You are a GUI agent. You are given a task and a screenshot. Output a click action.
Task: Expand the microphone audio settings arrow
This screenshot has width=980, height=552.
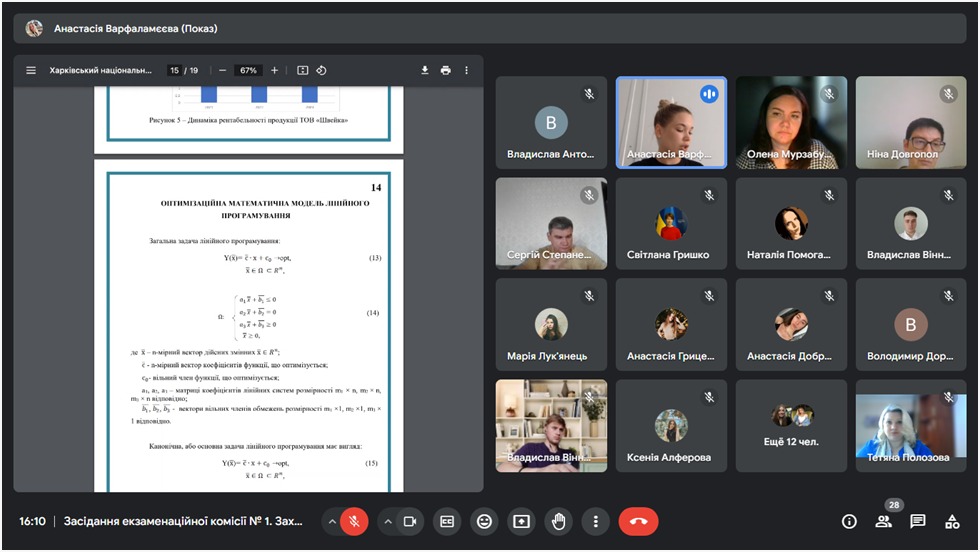tap(331, 521)
